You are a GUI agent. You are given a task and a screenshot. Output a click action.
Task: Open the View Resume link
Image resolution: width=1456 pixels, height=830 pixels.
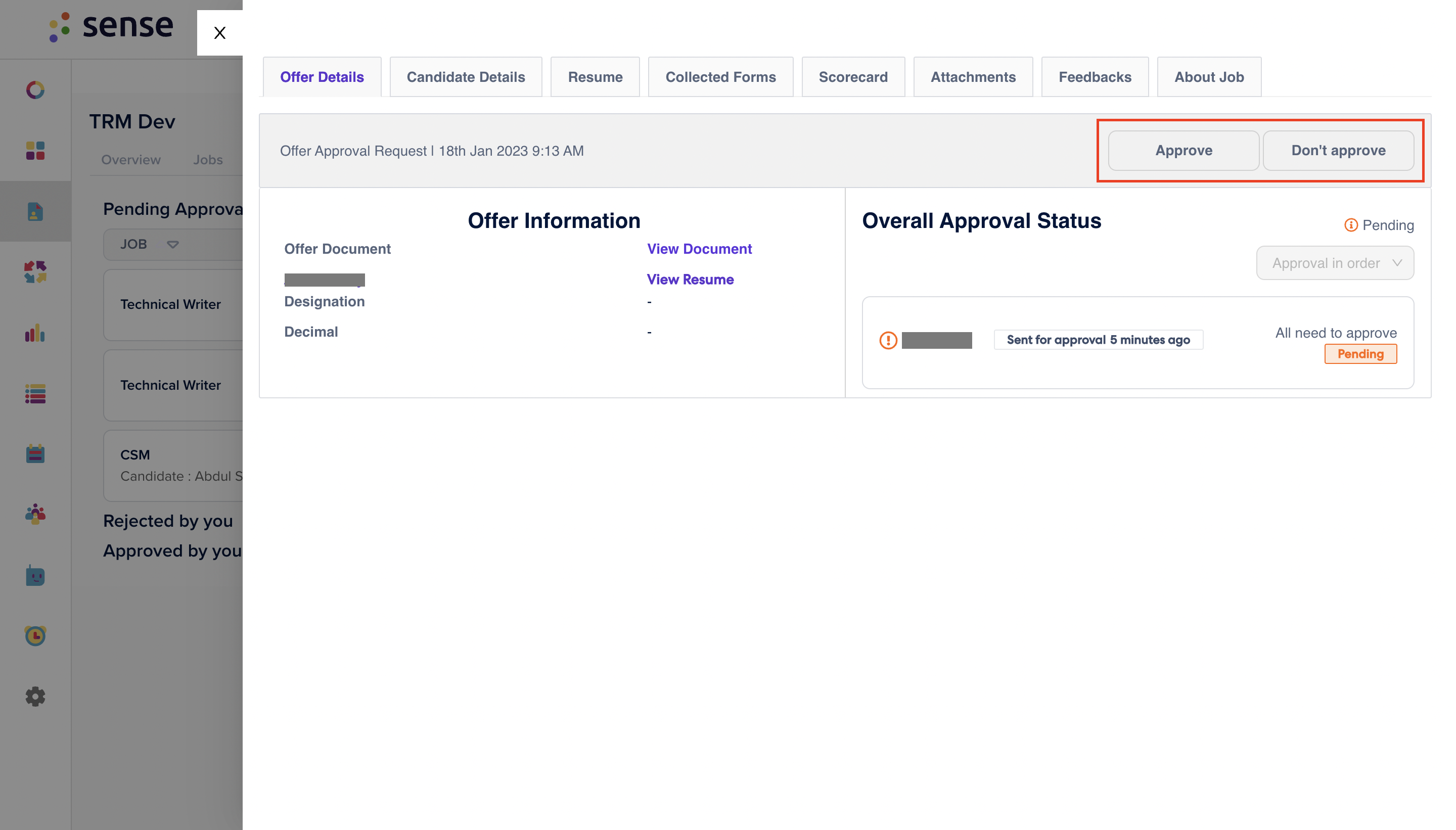point(690,280)
